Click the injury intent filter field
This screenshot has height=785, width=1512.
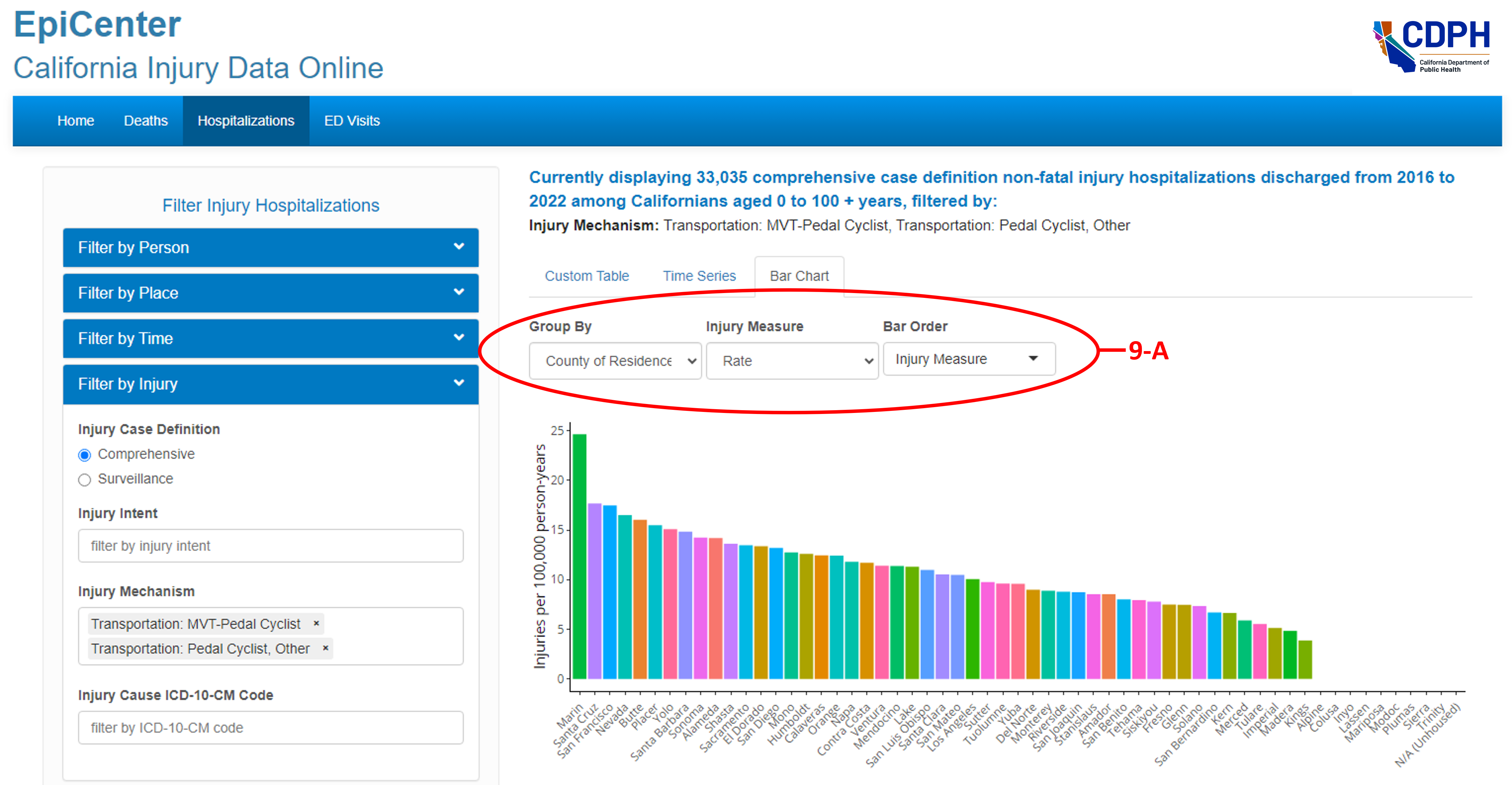coord(270,546)
